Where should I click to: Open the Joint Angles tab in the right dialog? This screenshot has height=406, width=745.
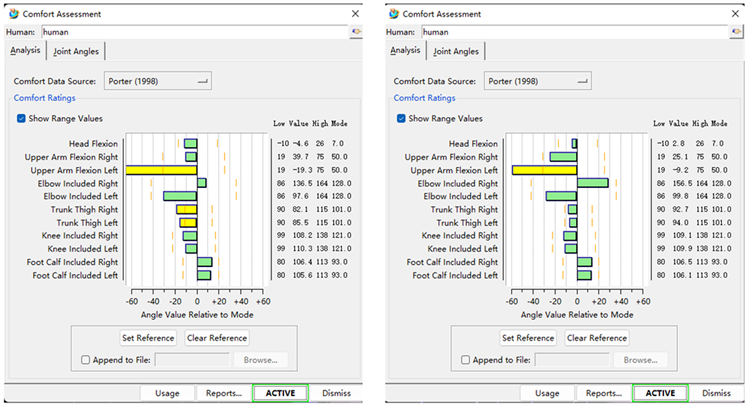456,51
